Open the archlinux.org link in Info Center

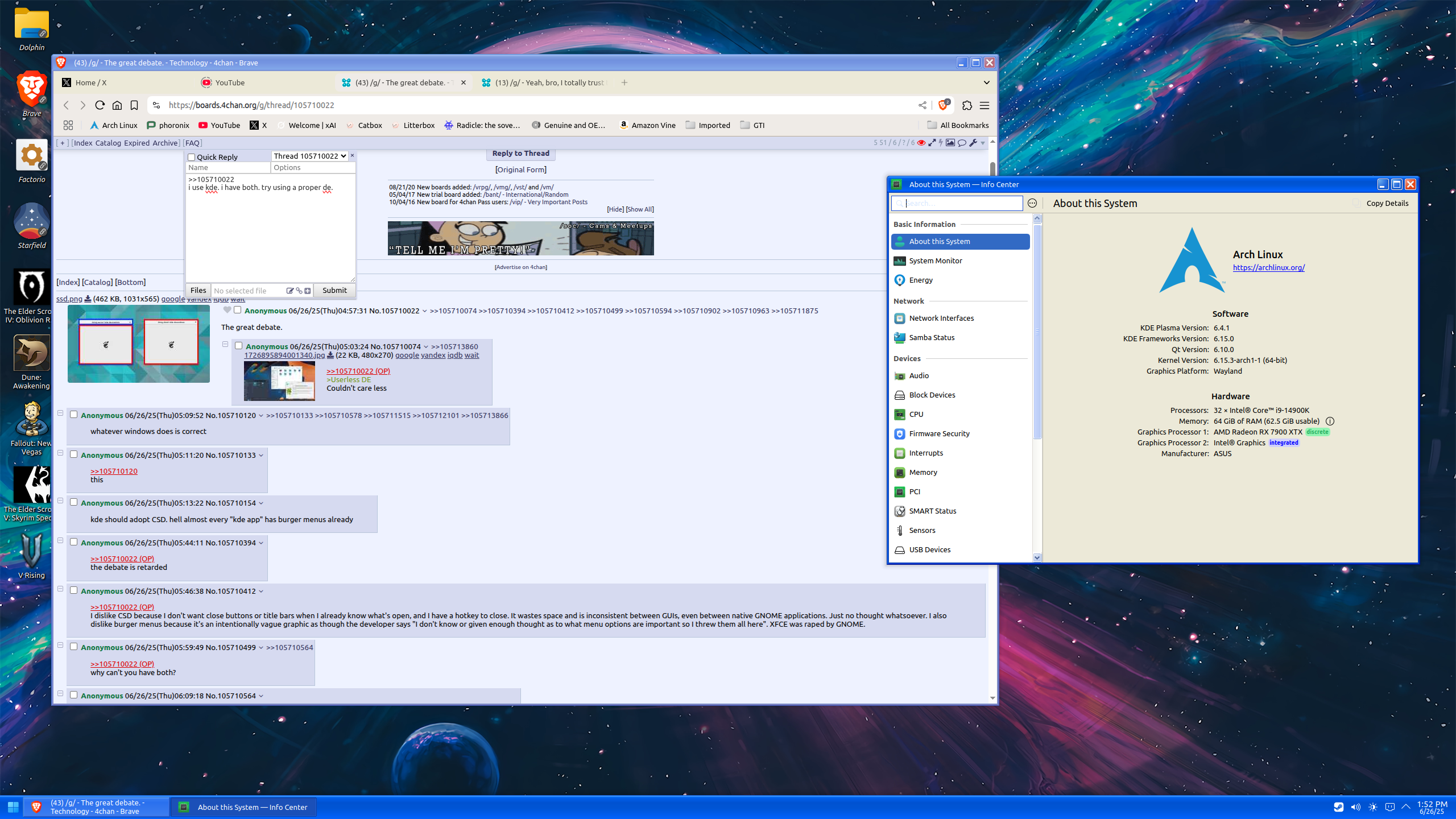click(x=1268, y=267)
